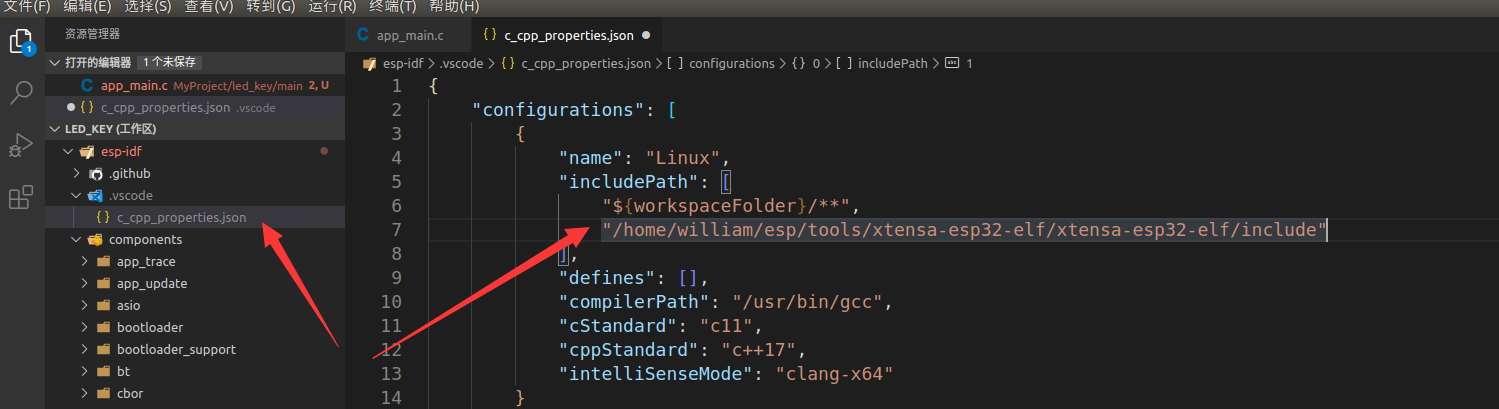Open 选择(S) menu
The width and height of the screenshot is (1499, 409).
point(148,7)
